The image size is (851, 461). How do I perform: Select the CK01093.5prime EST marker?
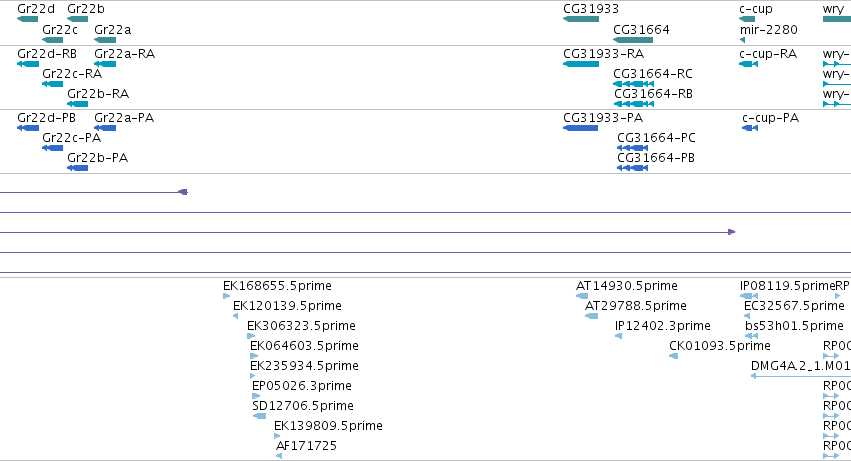point(674,356)
